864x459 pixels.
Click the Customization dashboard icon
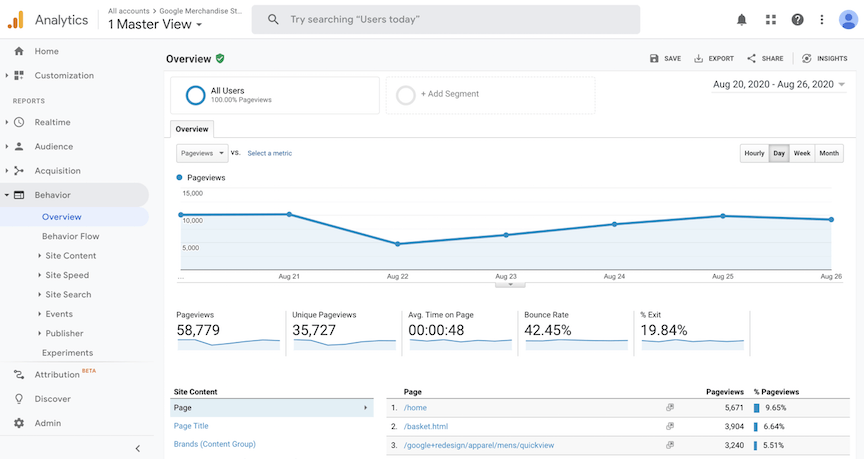(x=19, y=75)
